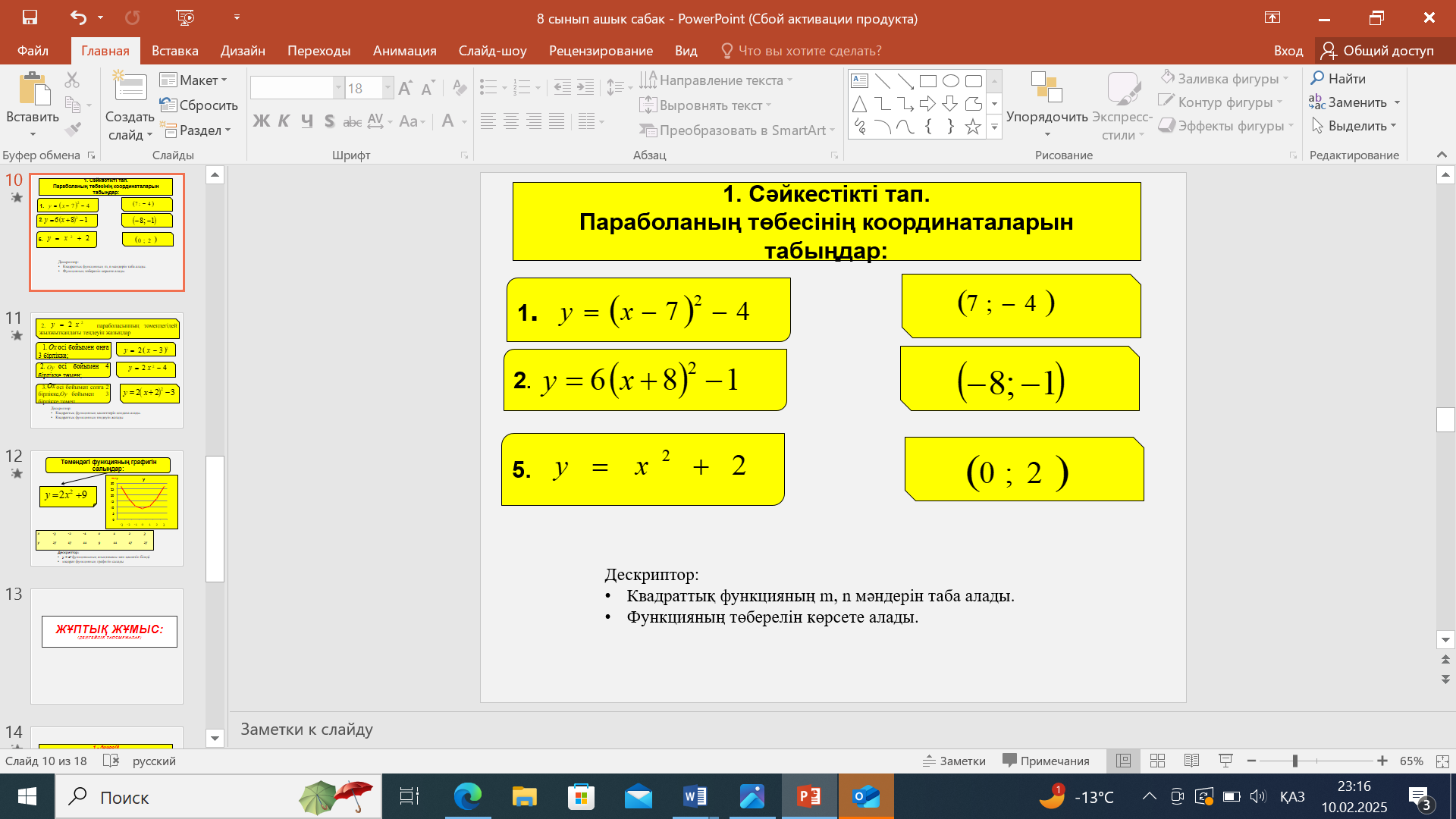The height and width of the screenshot is (819, 1456).
Task: Select the rectangle shape in shapes gallery
Action: (x=927, y=81)
